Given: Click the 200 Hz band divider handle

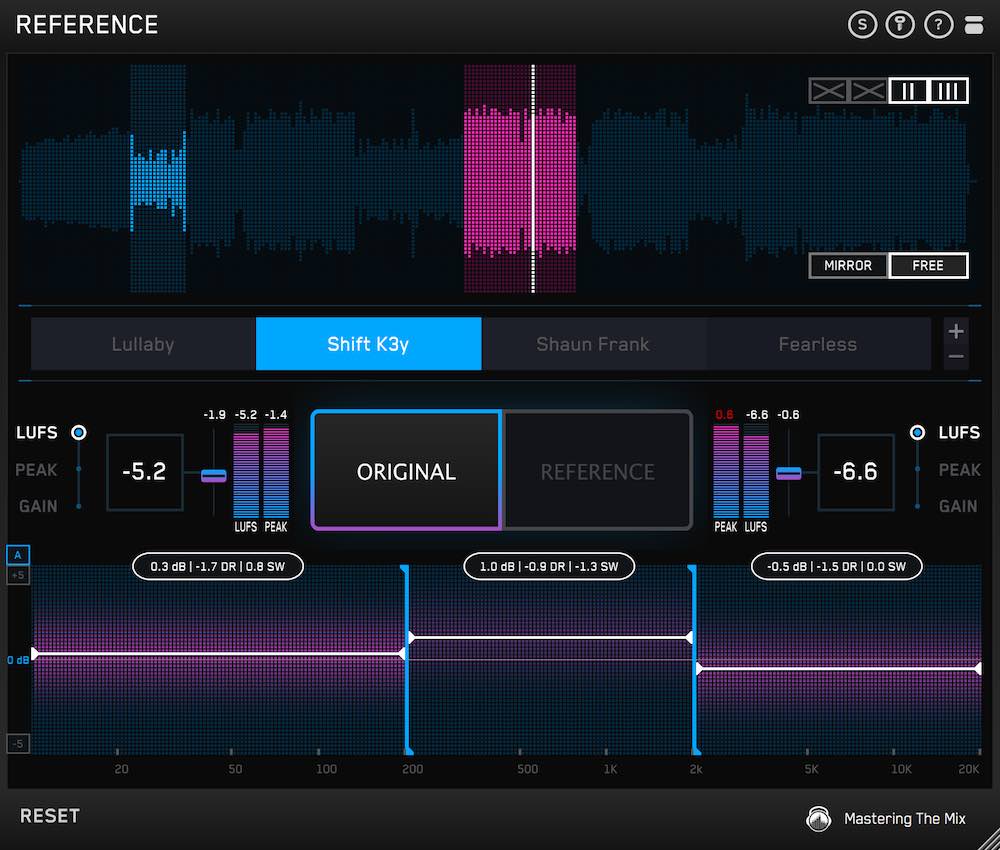Looking at the screenshot, I should [407, 659].
